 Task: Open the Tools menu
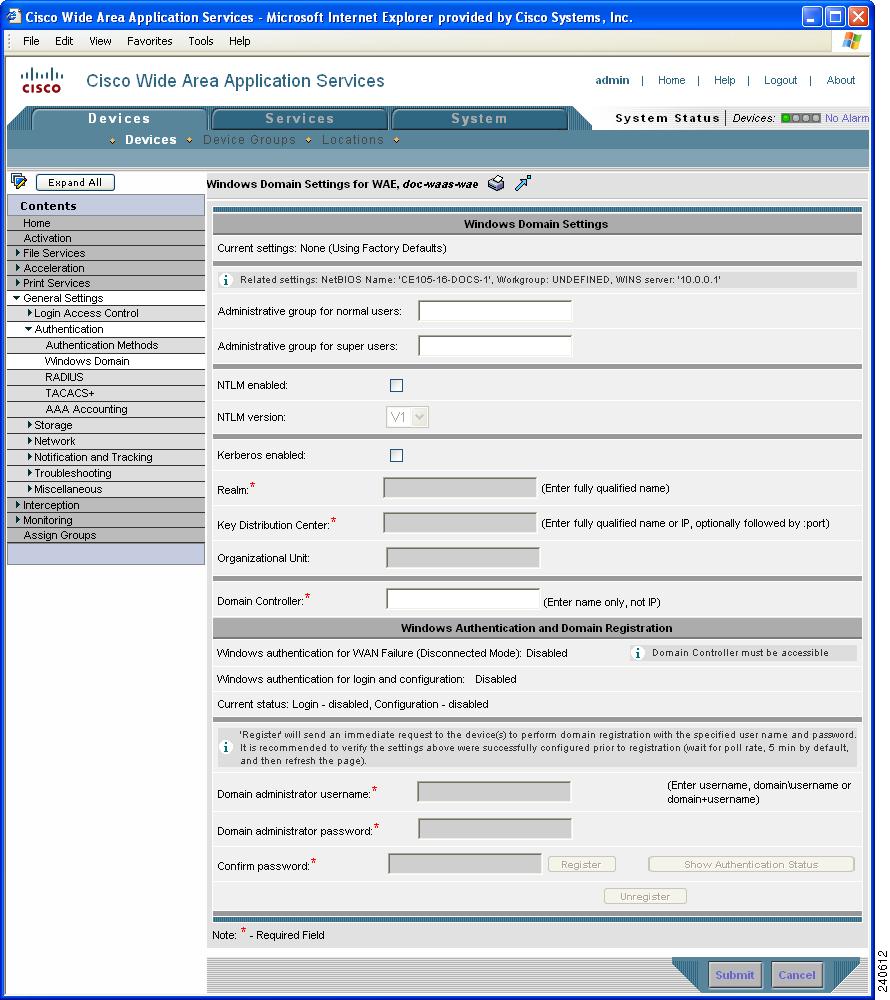point(201,41)
